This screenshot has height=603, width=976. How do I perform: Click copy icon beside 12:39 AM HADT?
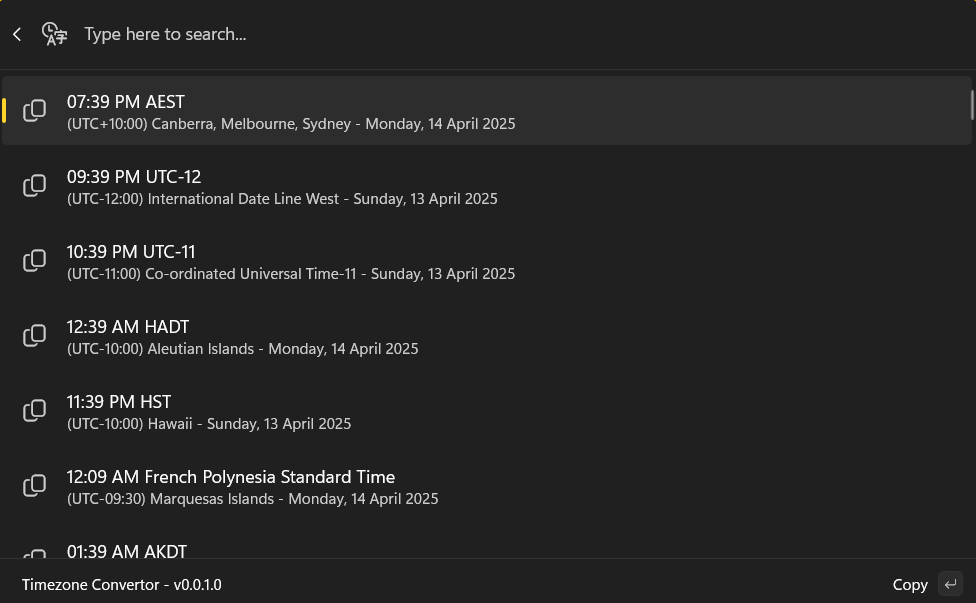[x=35, y=335]
